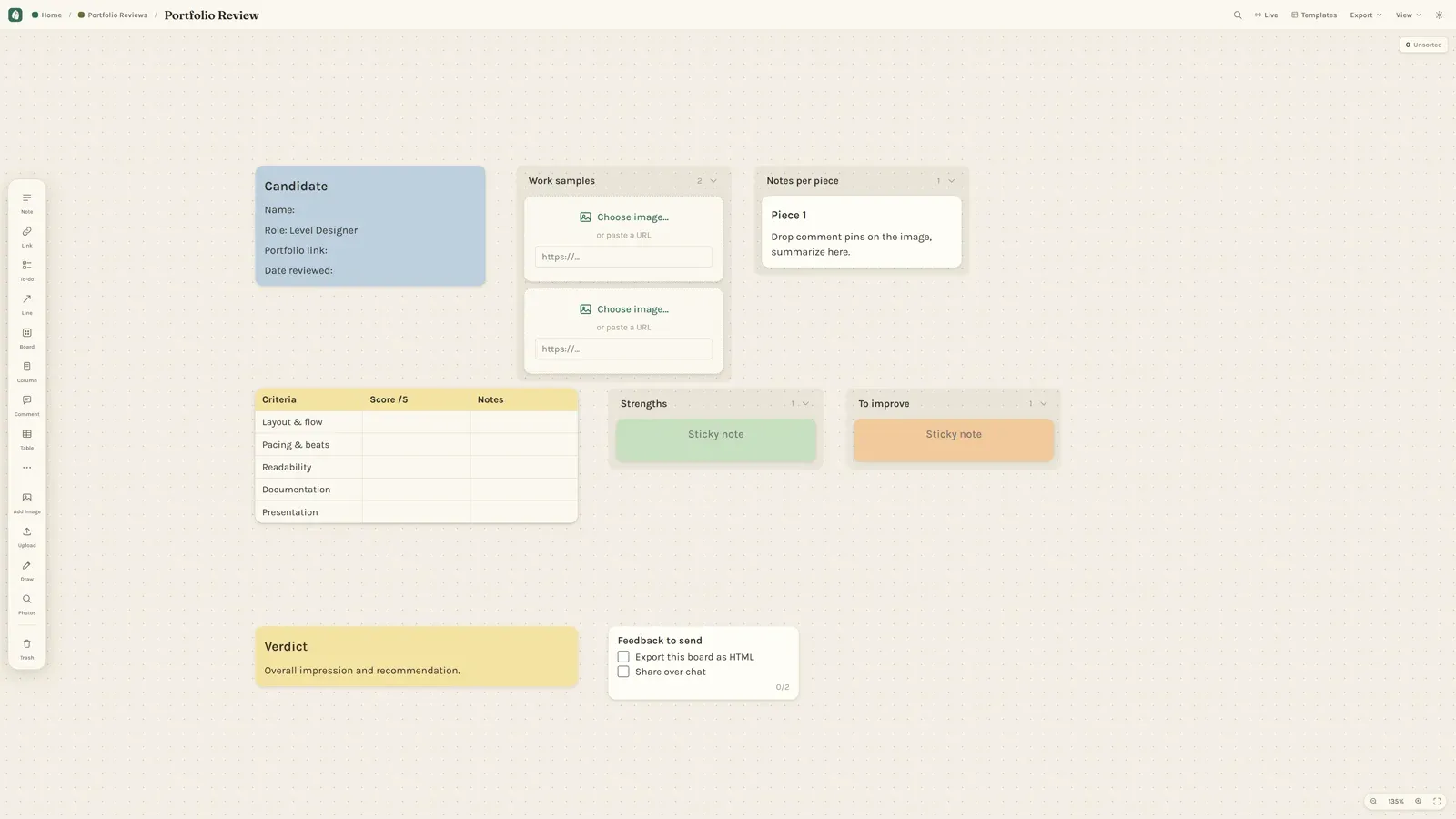Select the Comment tool in sidebar

pyautogui.click(x=26, y=405)
